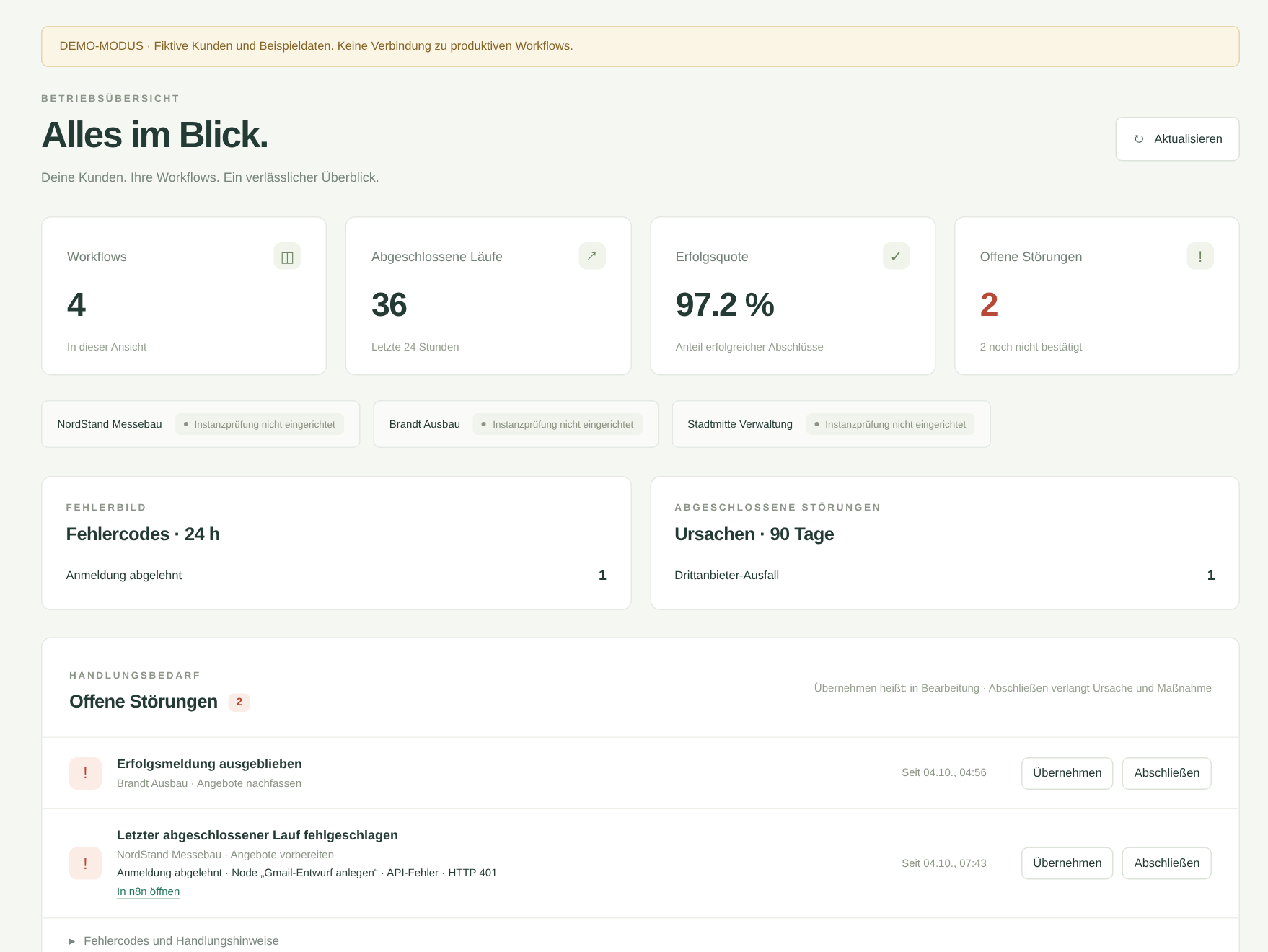Click Abschließen for Erfolgsmeldung ausgeblieben
Image resolution: width=1268 pixels, height=952 pixels.
(1166, 773)
